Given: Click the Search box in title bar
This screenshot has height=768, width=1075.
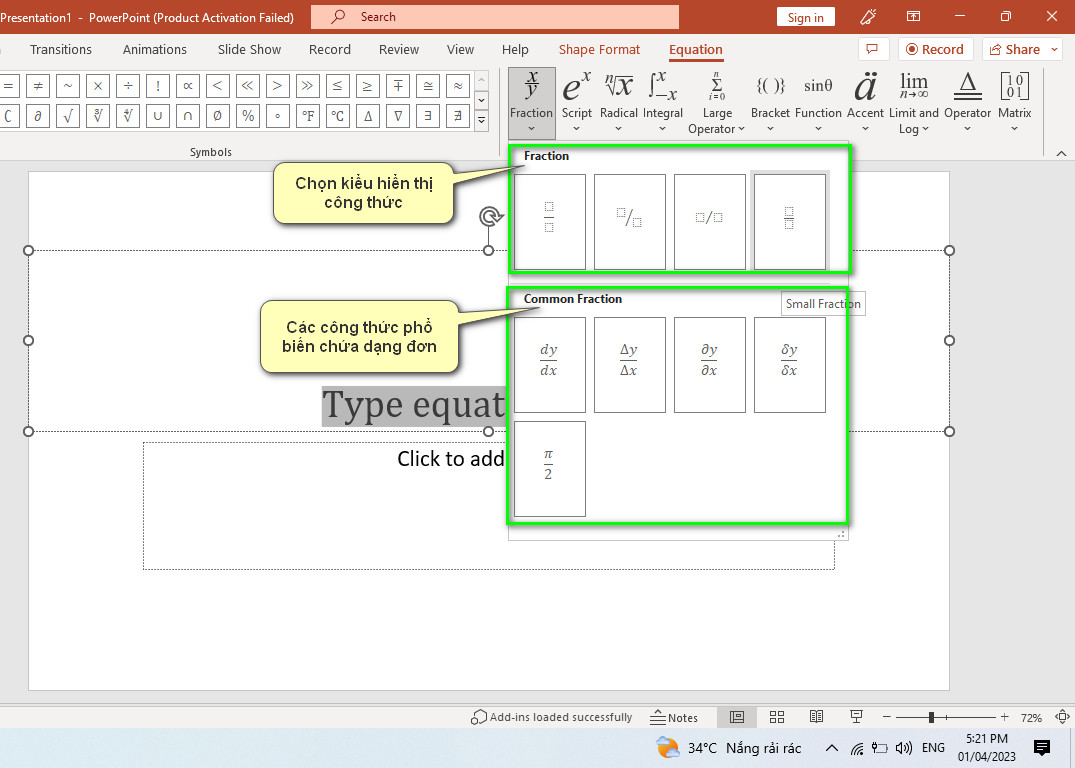Looking at the screenshot, I should 495,17.
